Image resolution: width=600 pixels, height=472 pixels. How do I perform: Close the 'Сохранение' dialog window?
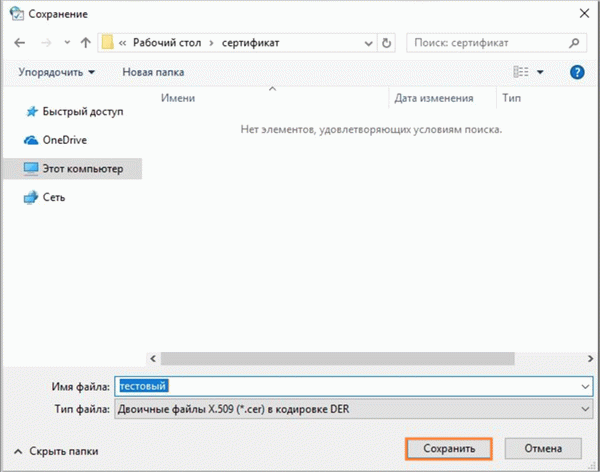(584, 13)
